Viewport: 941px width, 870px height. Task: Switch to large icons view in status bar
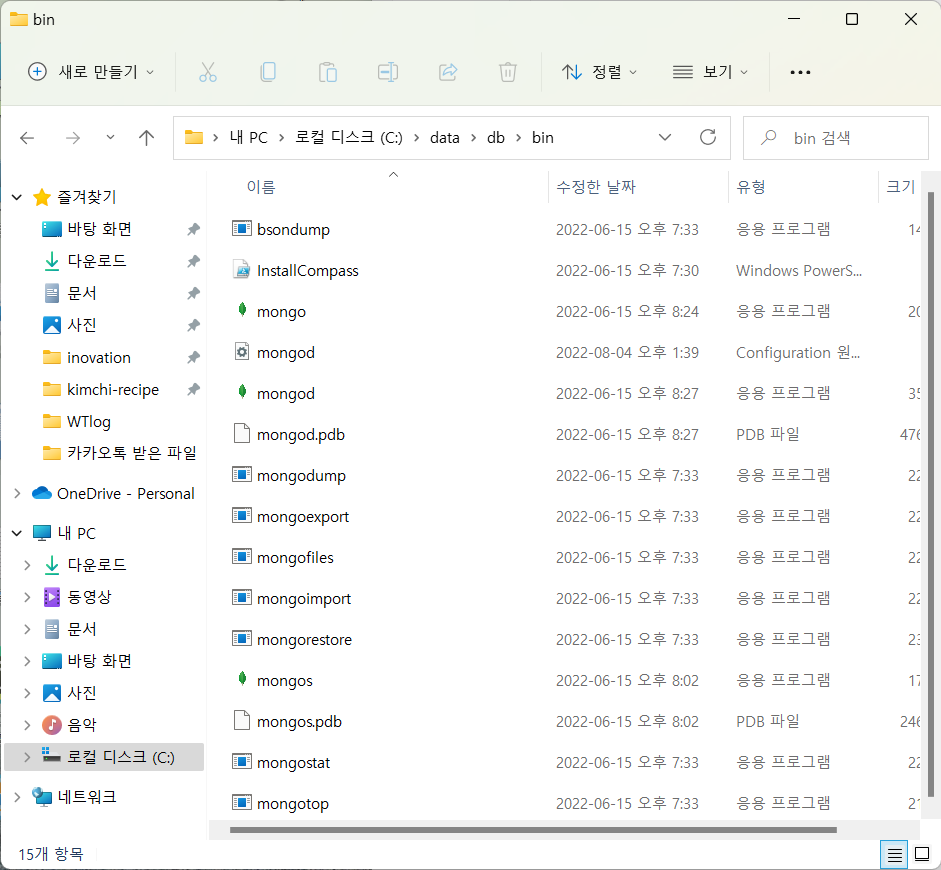click(922, 854)
